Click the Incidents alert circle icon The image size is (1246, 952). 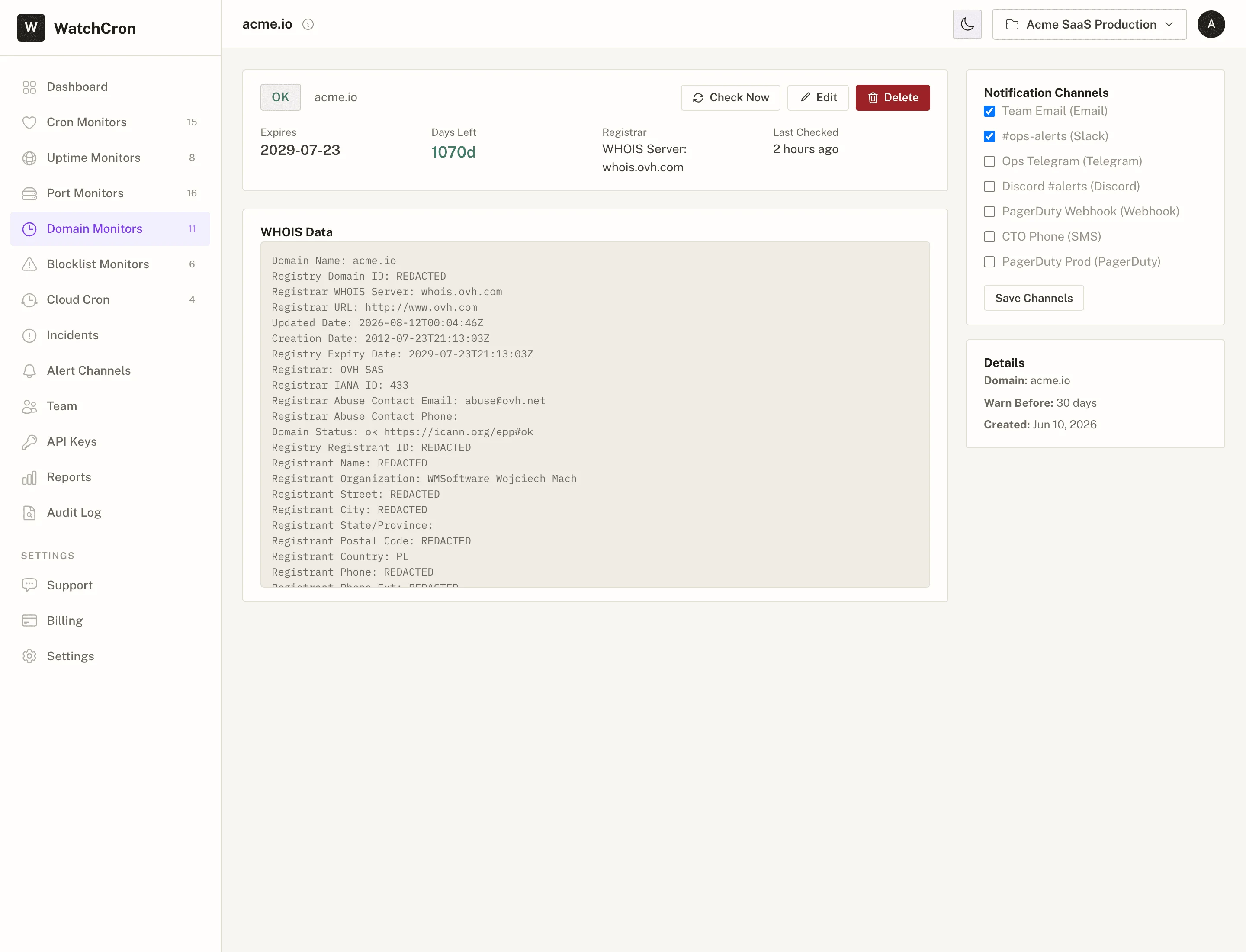[x=29, y=335]
